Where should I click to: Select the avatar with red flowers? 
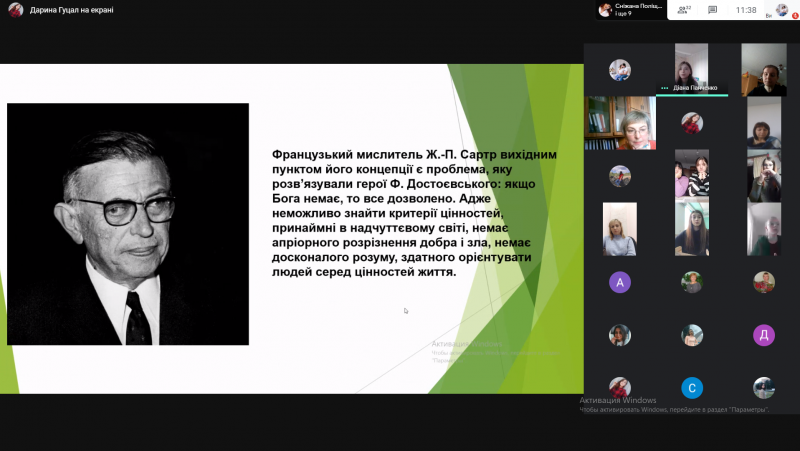(x=764, y=282)
